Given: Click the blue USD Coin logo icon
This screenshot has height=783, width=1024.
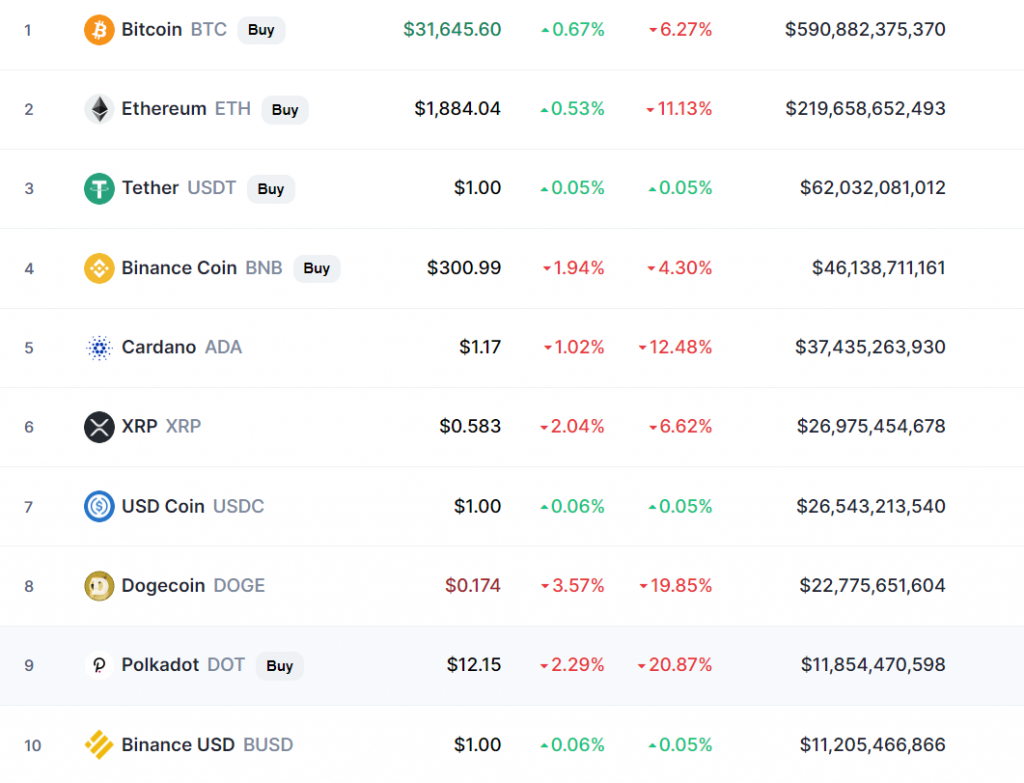Looking at the screenshot, I should point(99,506).
